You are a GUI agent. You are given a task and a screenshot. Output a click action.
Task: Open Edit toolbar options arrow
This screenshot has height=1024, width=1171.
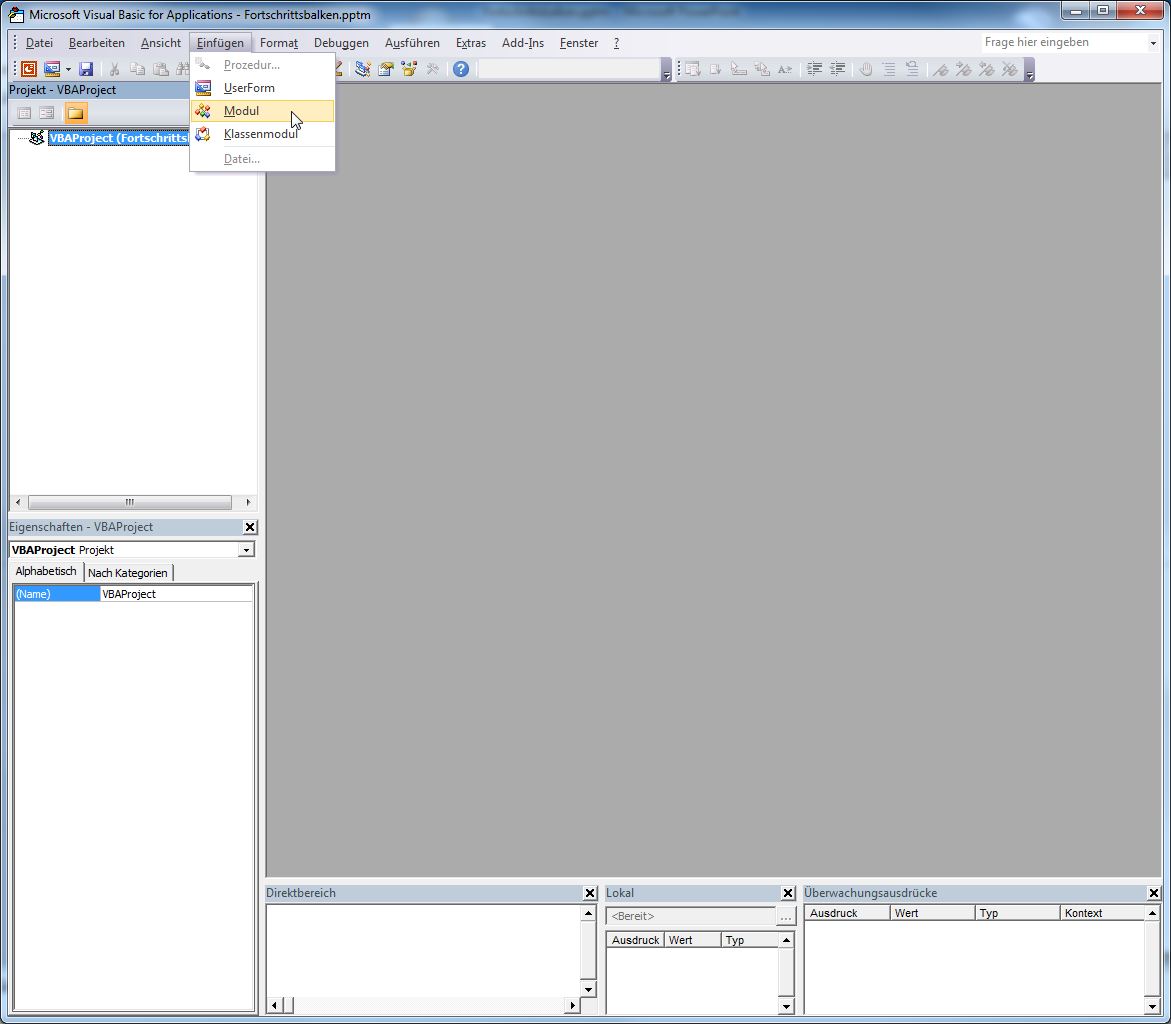(x=1030, y=69)
